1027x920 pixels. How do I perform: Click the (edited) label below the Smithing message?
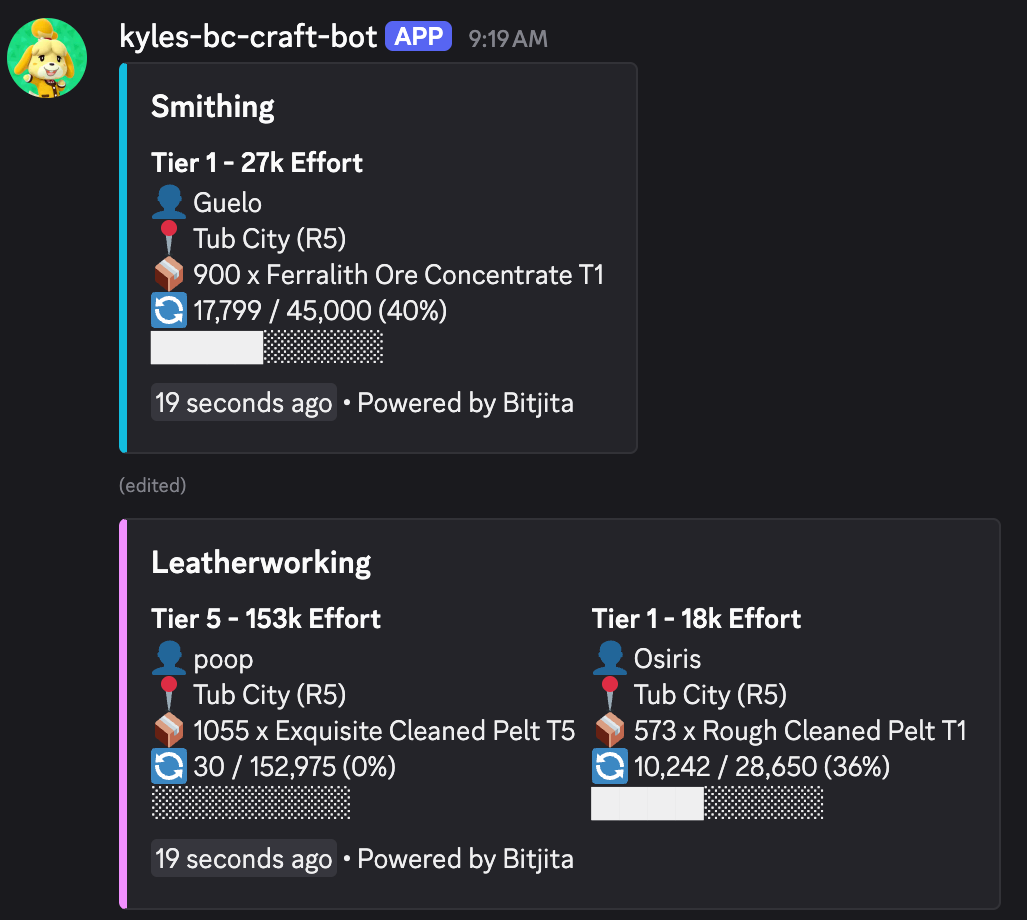[x=152, y=485]
